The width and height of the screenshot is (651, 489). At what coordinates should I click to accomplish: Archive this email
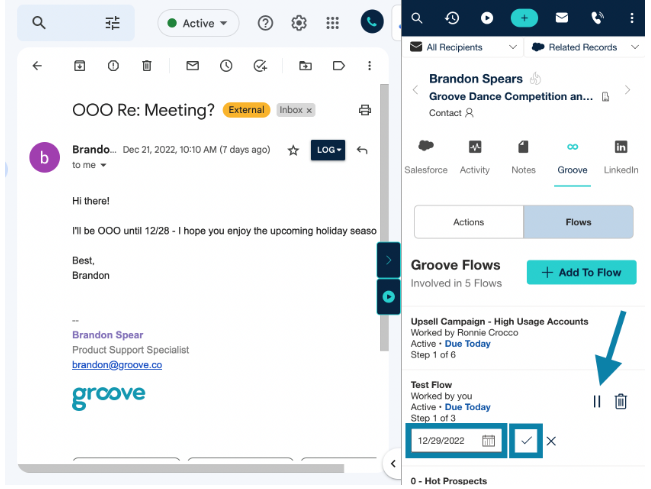coord(79,66)
